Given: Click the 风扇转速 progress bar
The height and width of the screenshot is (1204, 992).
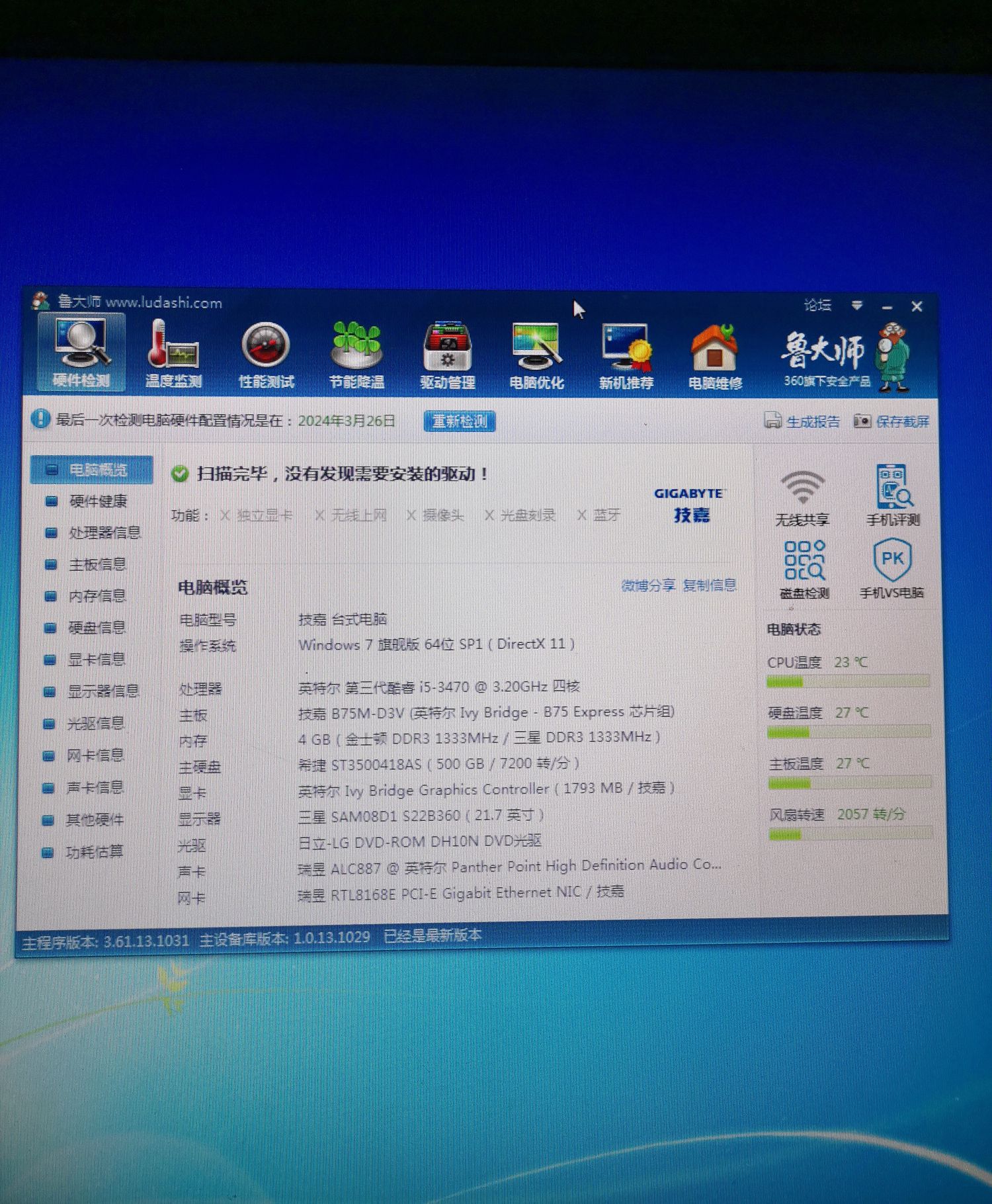Looking at the screenshot, I should [851, 834].
